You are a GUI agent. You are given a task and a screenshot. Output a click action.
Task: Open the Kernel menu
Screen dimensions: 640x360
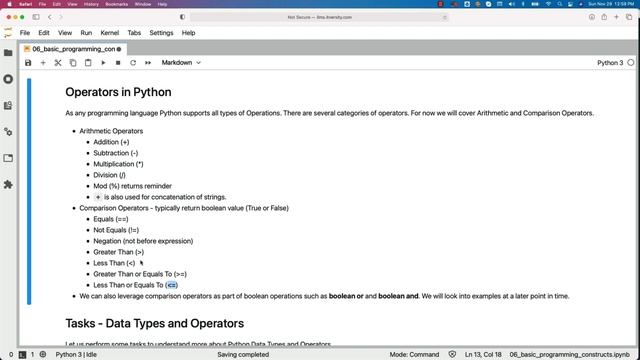[x=110, y=33]
